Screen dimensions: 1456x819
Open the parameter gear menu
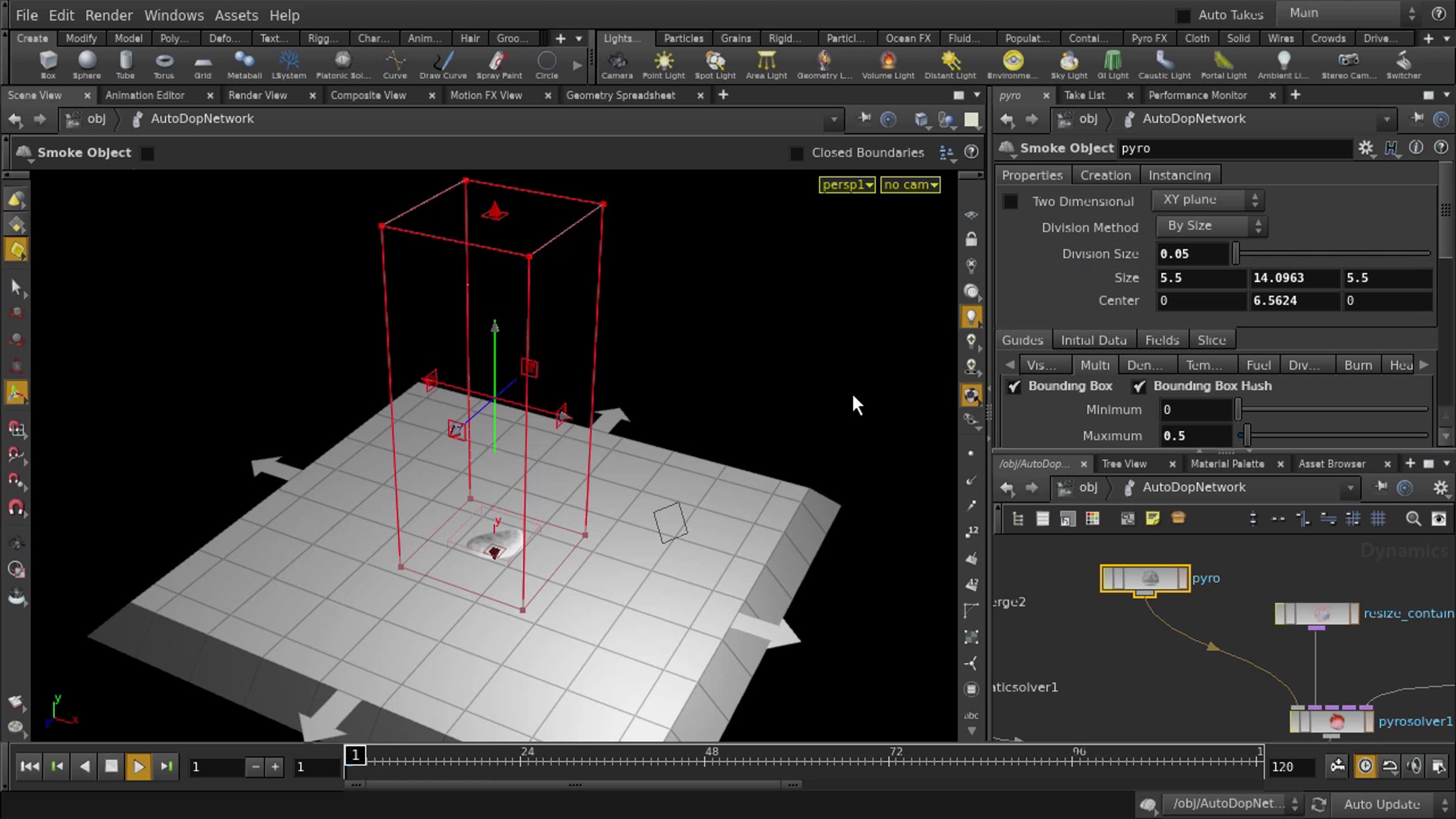(1366, 148)
